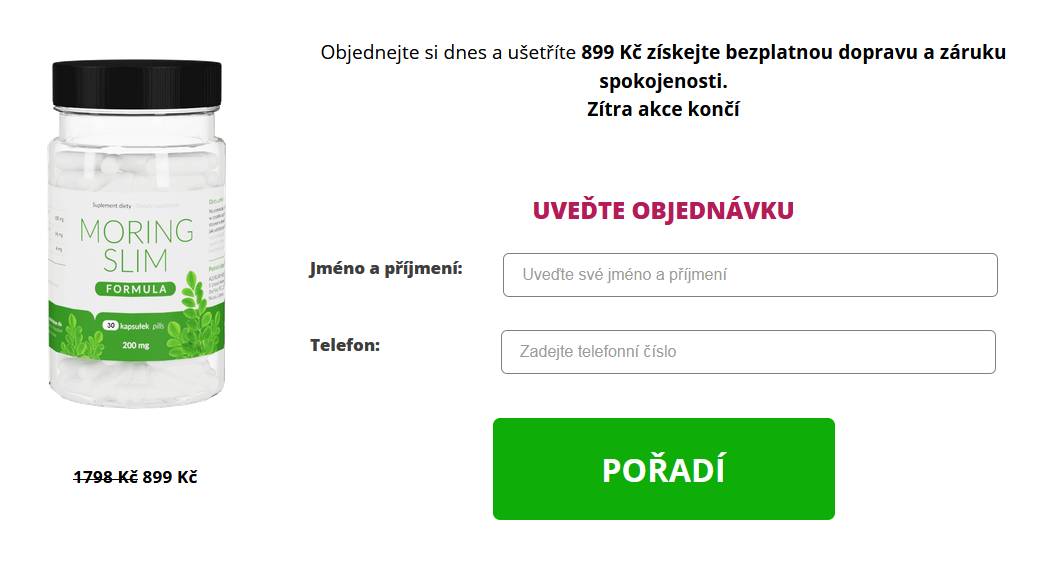Click the bold 899 Kč in headline

[611, 53]
